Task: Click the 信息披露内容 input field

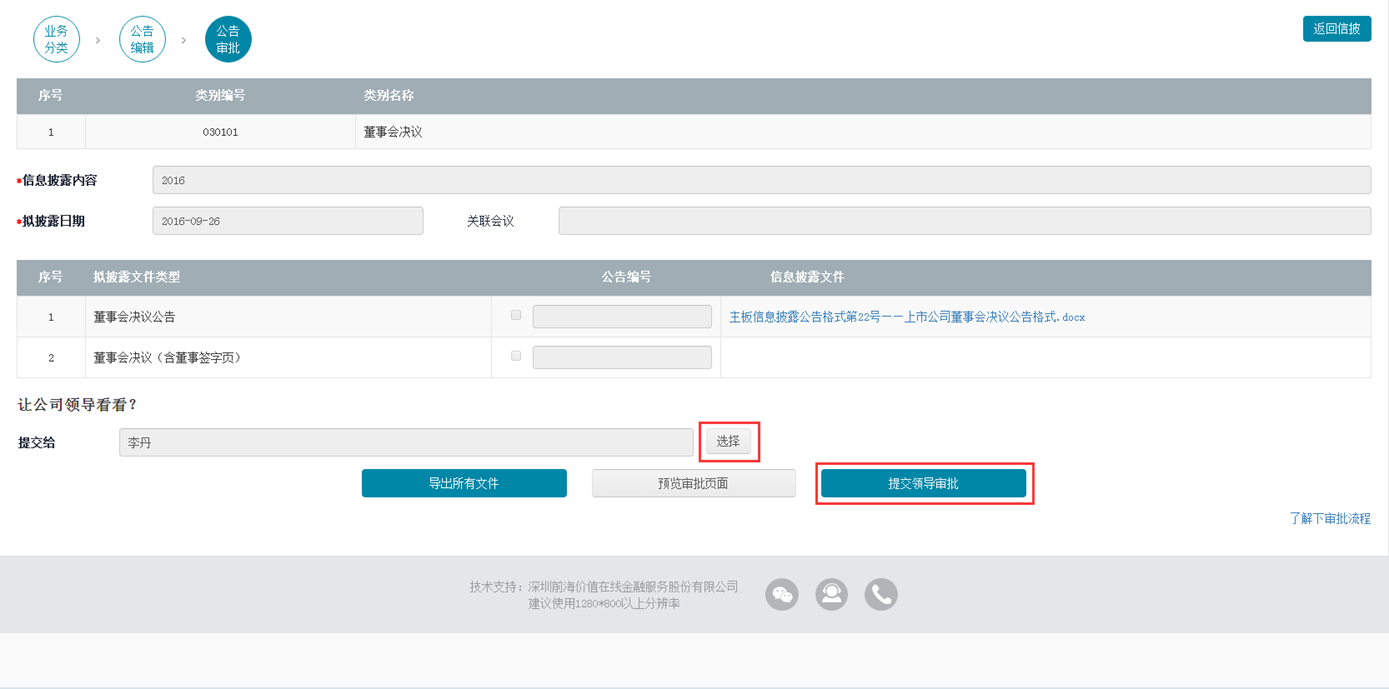Action: (x=761, y=180)
